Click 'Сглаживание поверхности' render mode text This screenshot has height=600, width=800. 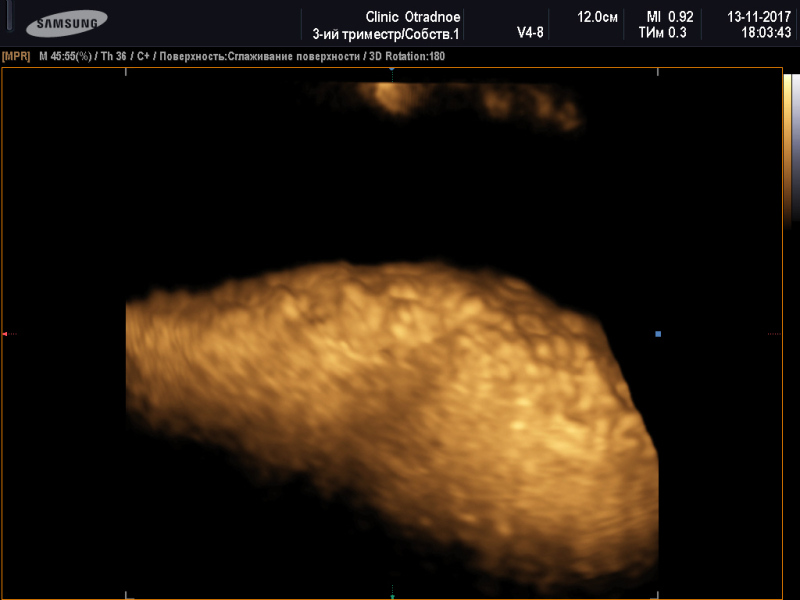293,57
